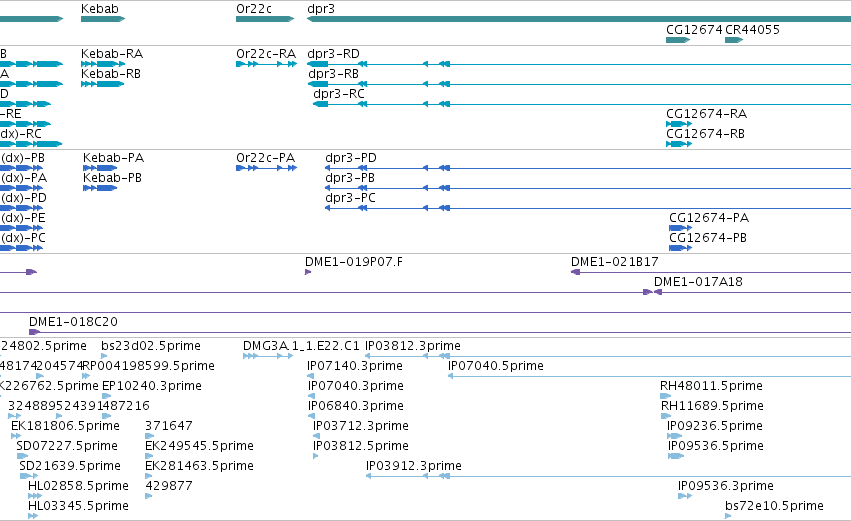This screenshot has height=521, width=851.
Task: Click the 371647 feature label
Action: (x=169, y=427)
